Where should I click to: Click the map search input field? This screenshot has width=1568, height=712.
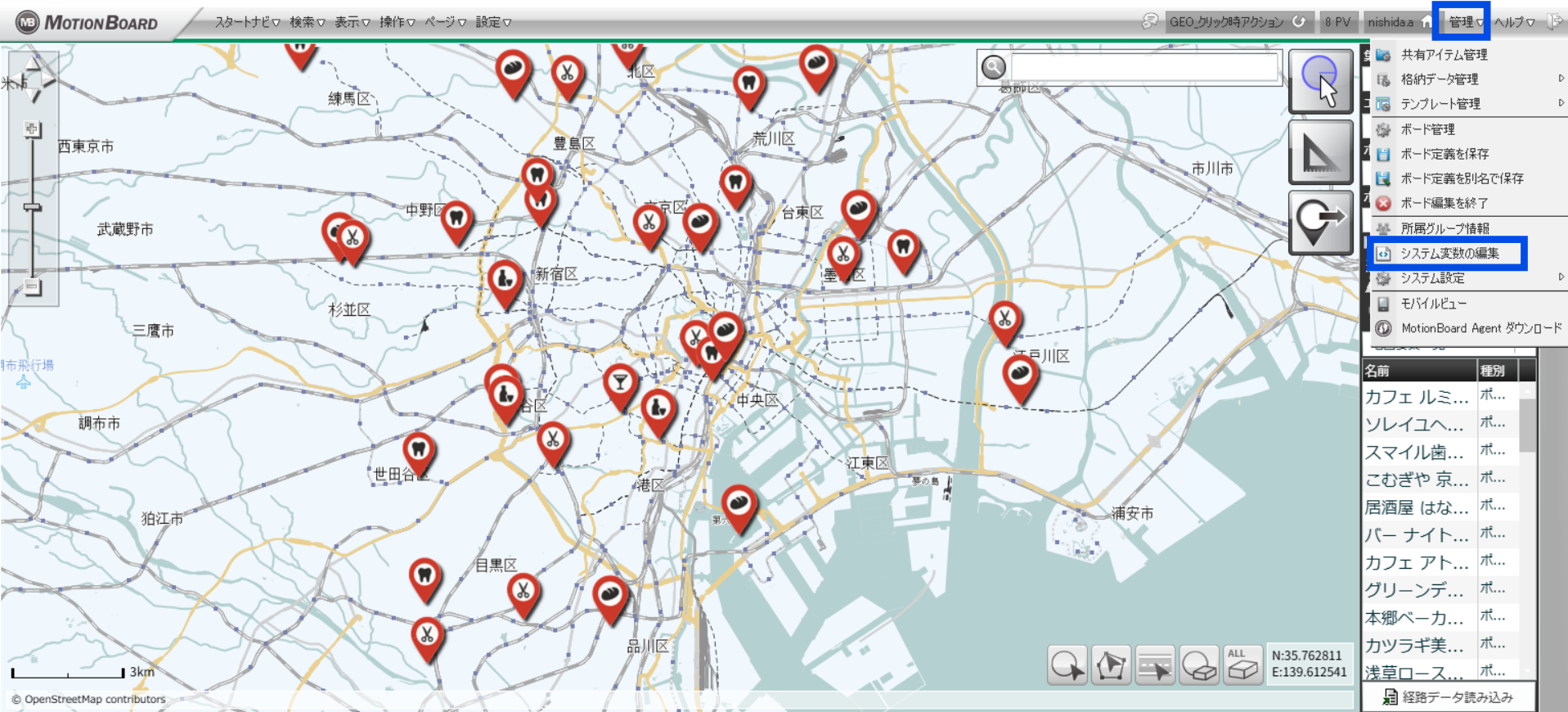click(x=1143, y=67)
